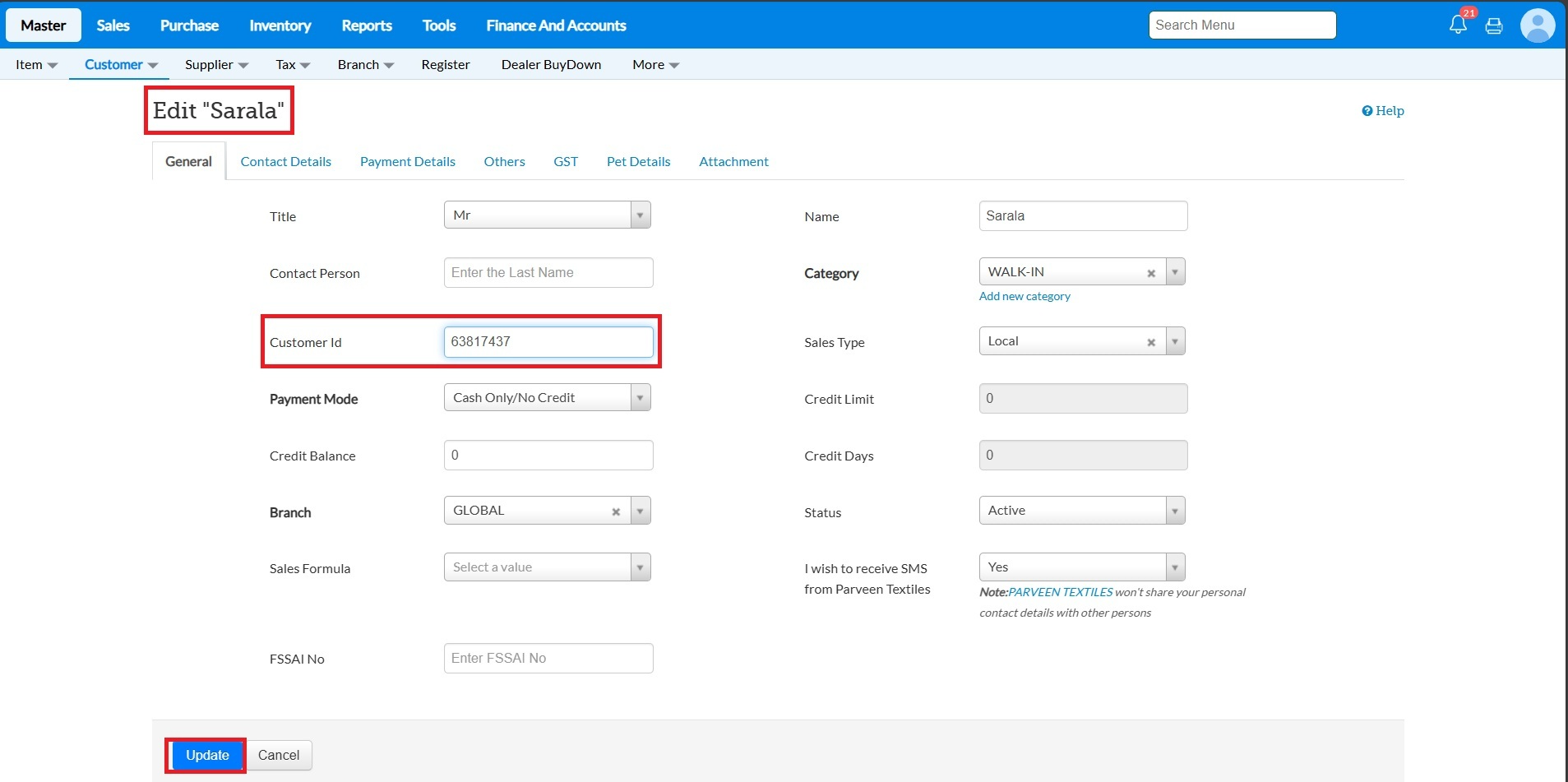
Task: Click the Cancel button
Action: [x=279, y=755]
